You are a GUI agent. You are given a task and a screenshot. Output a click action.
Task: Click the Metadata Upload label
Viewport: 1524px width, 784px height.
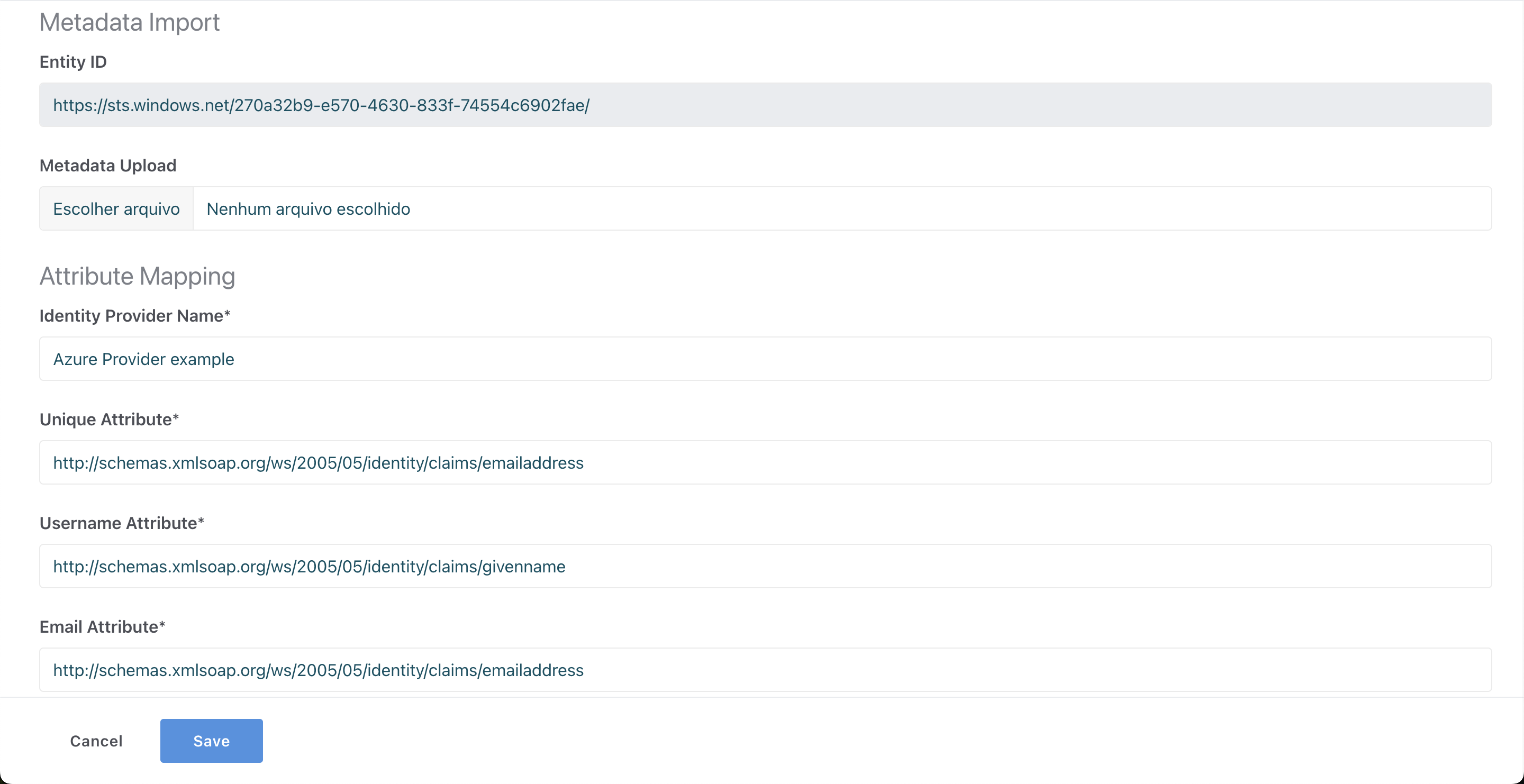pos(107,166)
